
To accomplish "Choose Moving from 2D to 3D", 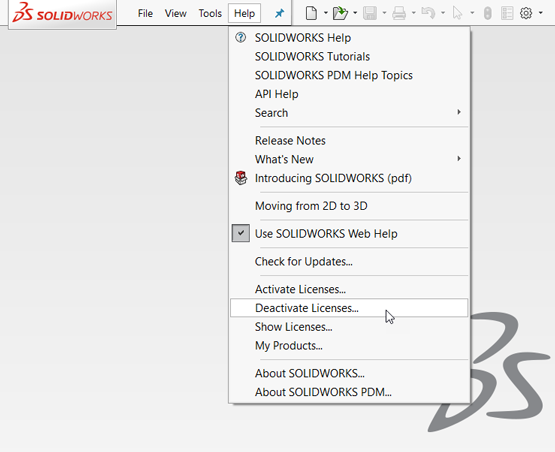I will pos(349,206).
